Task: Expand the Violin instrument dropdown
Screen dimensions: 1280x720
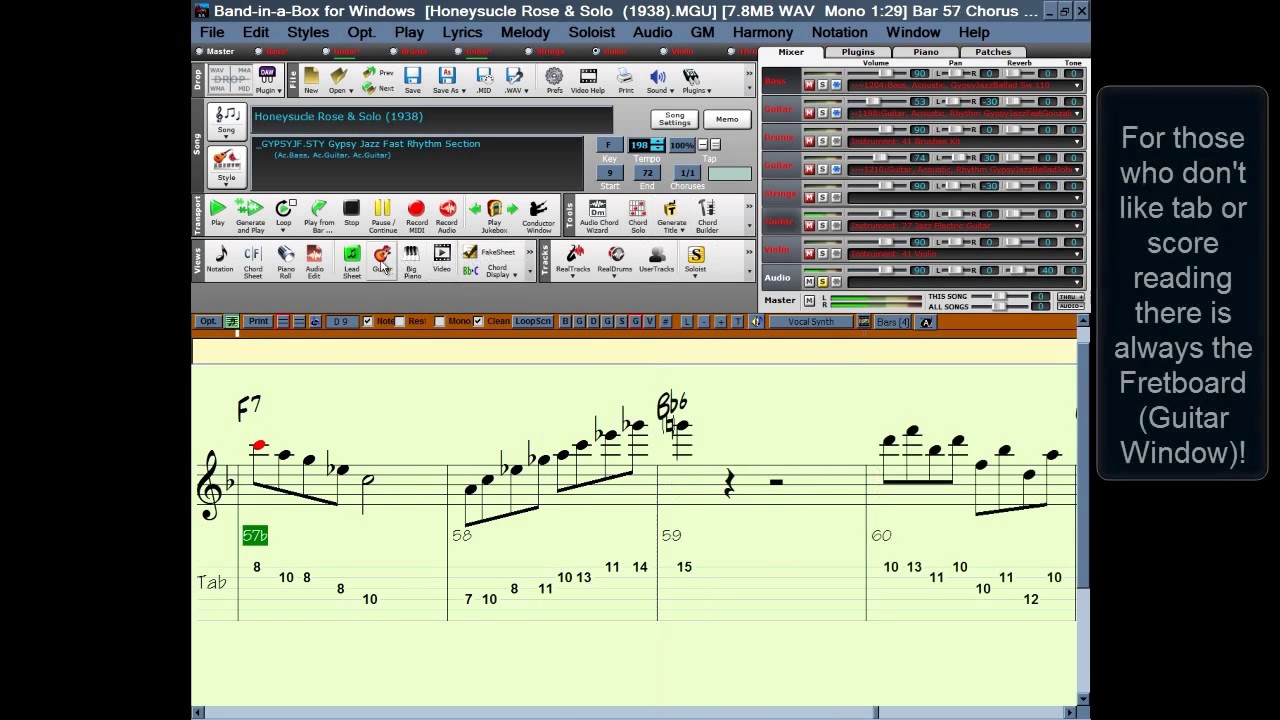Action: point(1077,254)
